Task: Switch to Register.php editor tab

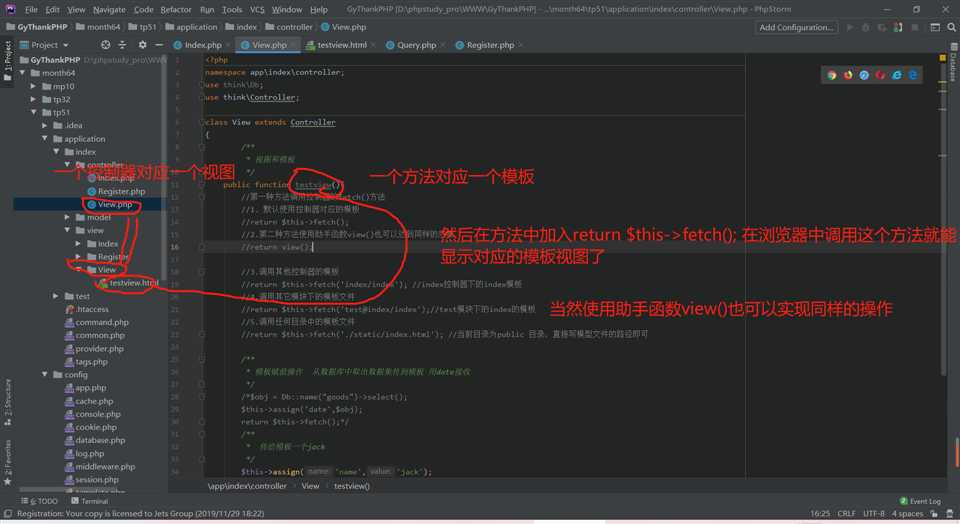Action: point(489,45)
